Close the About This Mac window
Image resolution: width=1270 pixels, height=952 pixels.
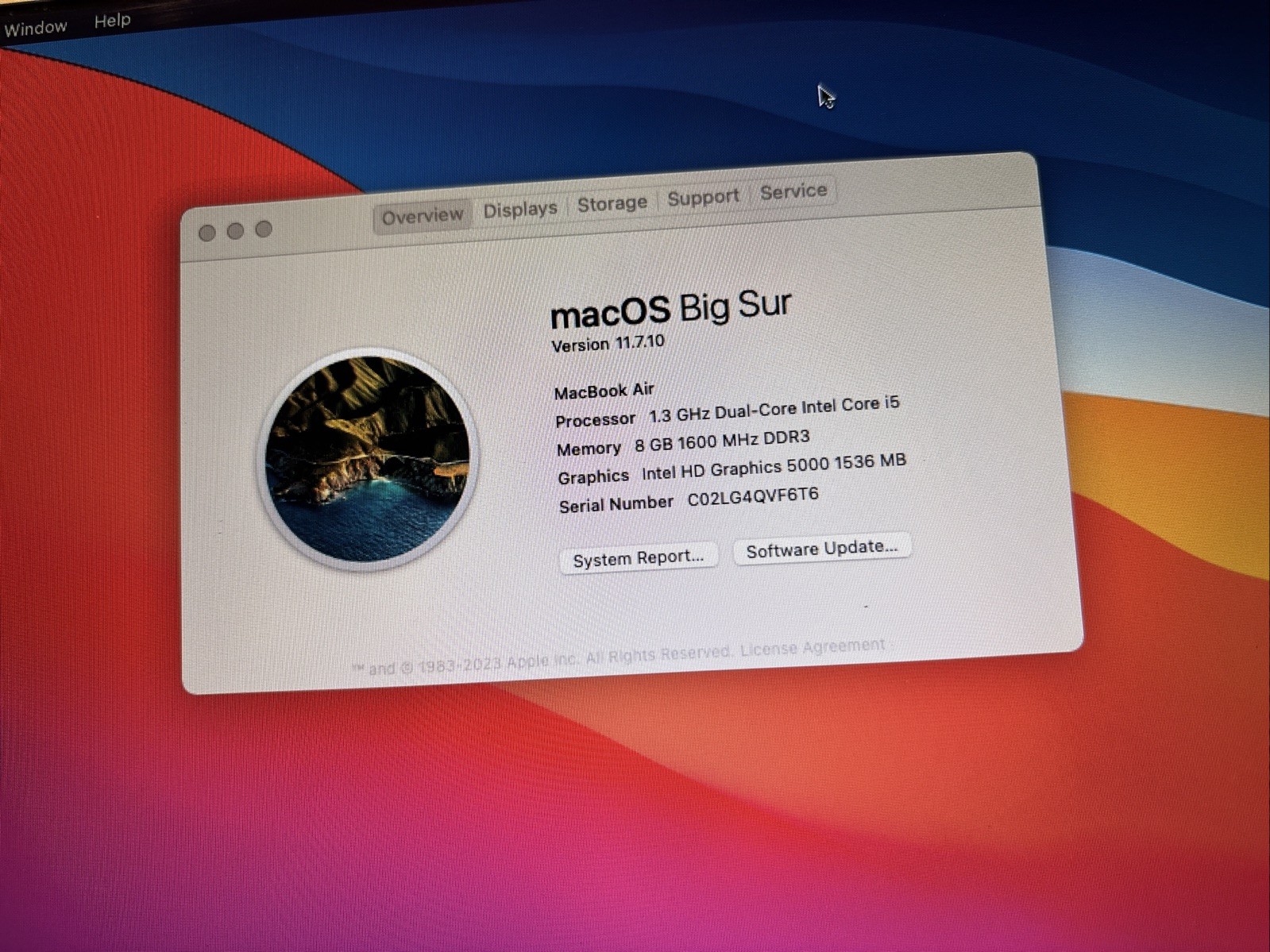(207, 233)
